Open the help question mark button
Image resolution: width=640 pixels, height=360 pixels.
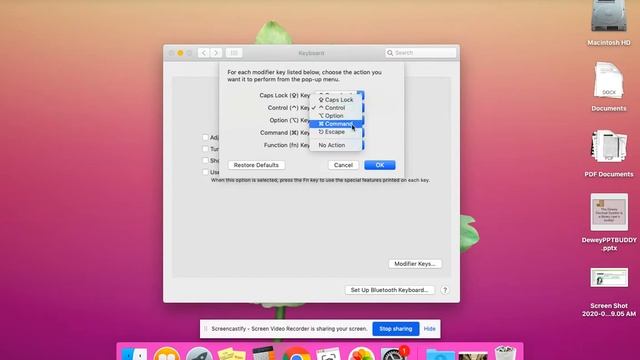(445, 290)
